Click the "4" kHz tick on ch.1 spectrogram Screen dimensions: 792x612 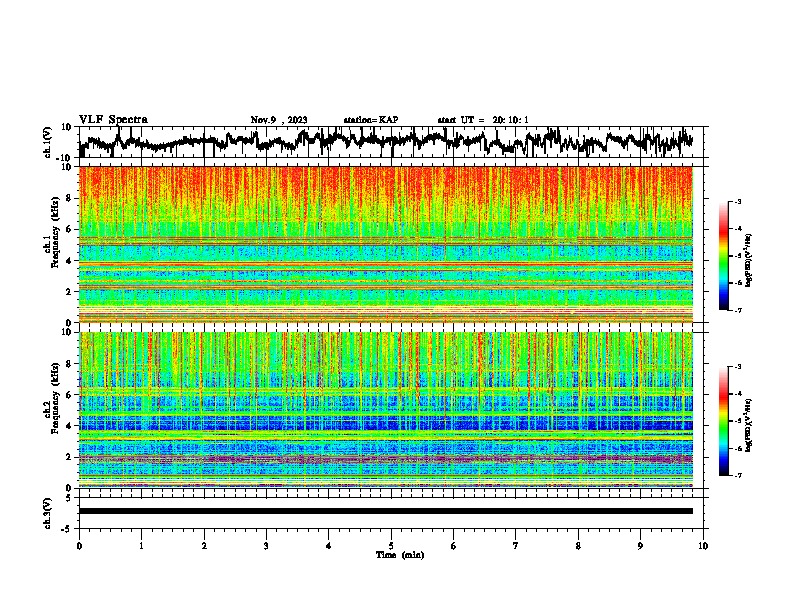tap(70, 261)
